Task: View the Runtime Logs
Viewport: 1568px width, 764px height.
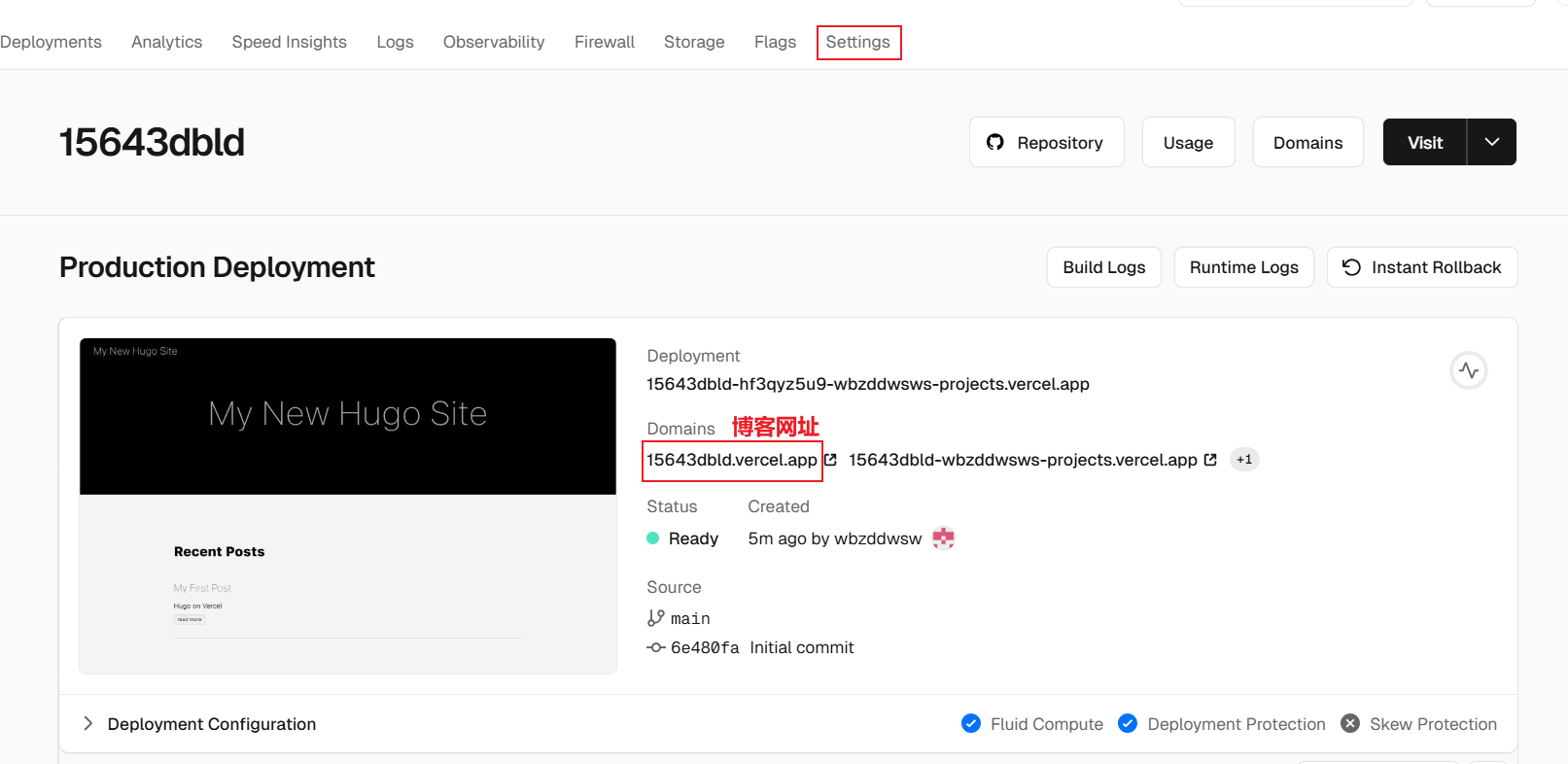Action: point(1244,267)
